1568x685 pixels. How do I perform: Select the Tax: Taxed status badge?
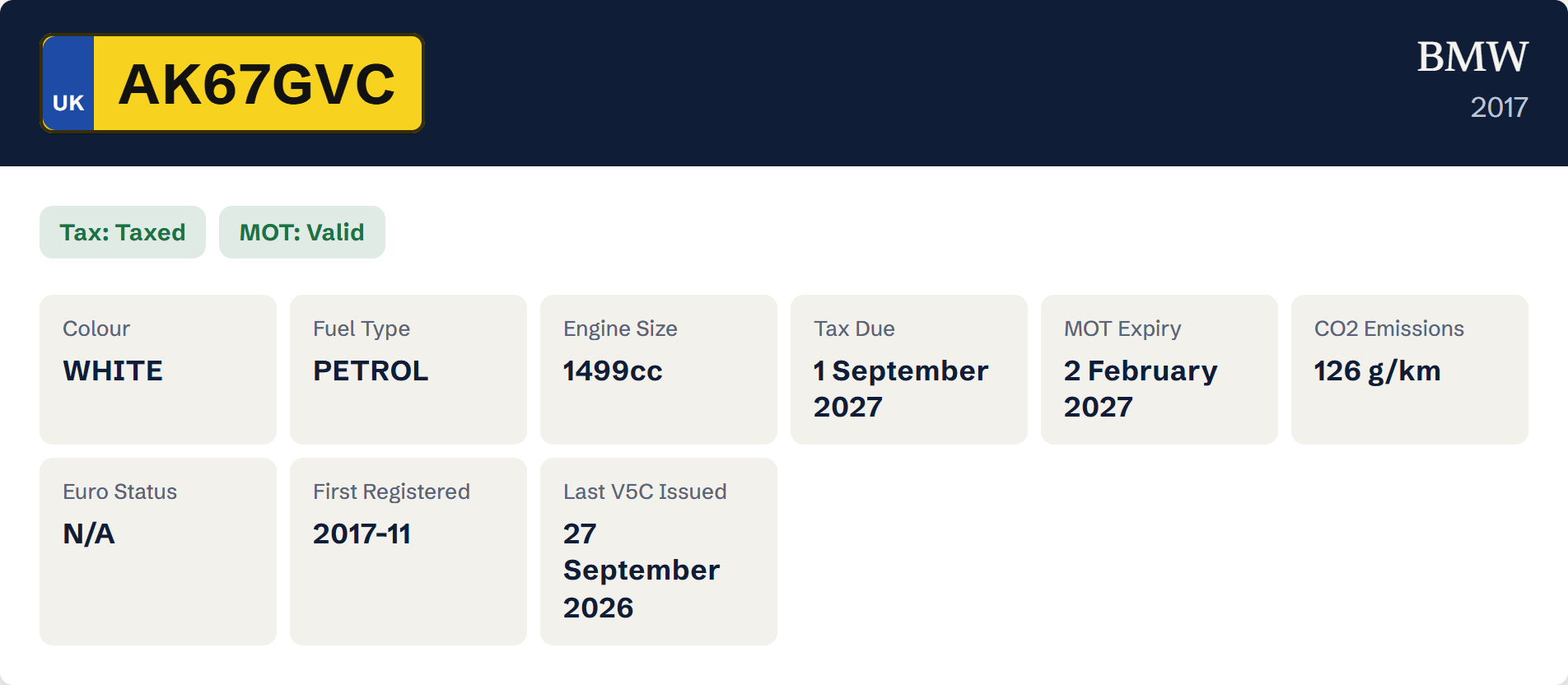(x=123, y=232)
